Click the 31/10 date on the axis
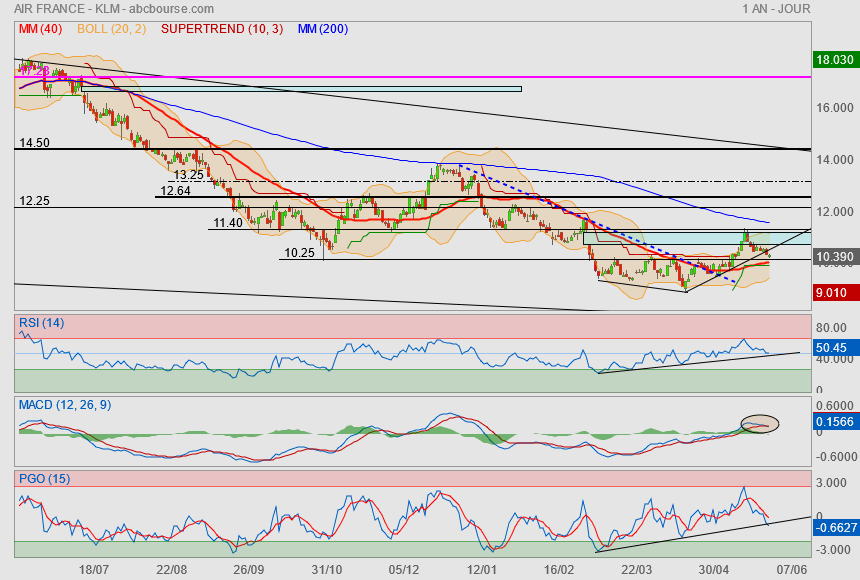The image size is (860, 580). click(x=327, y=568)
